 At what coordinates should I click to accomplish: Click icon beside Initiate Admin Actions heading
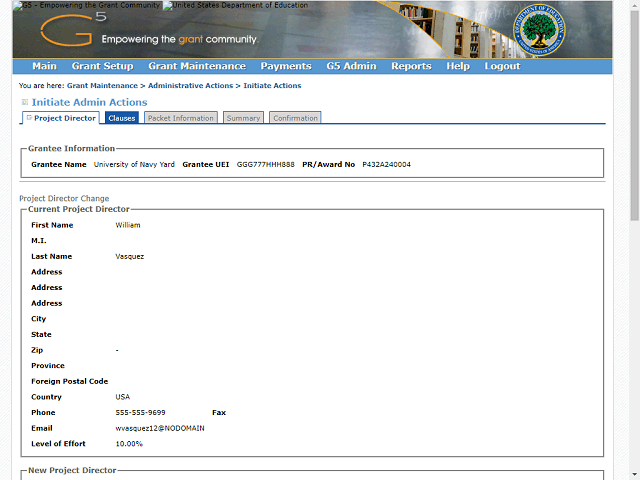click(x=24, y=102)
